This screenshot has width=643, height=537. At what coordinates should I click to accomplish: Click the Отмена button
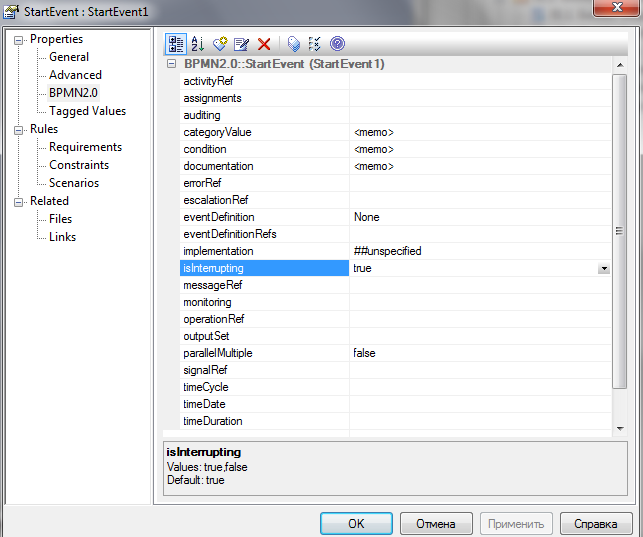(436, 523)
